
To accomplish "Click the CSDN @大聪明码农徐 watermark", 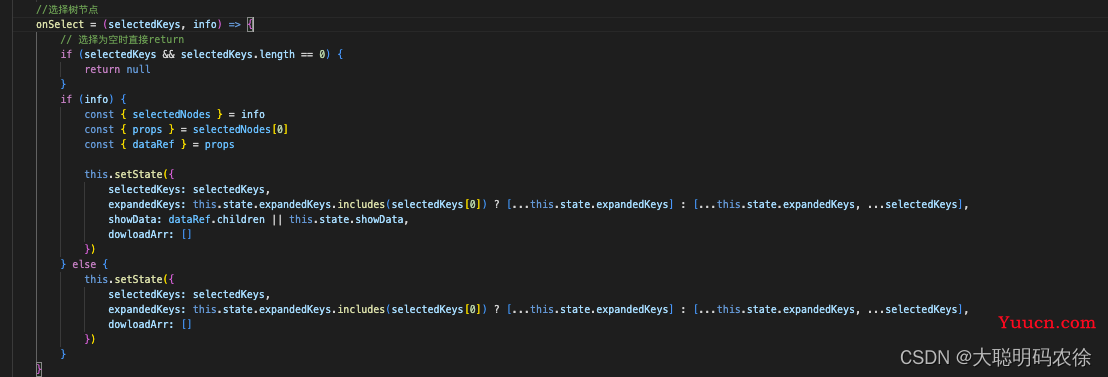I will tap(996, 357).
